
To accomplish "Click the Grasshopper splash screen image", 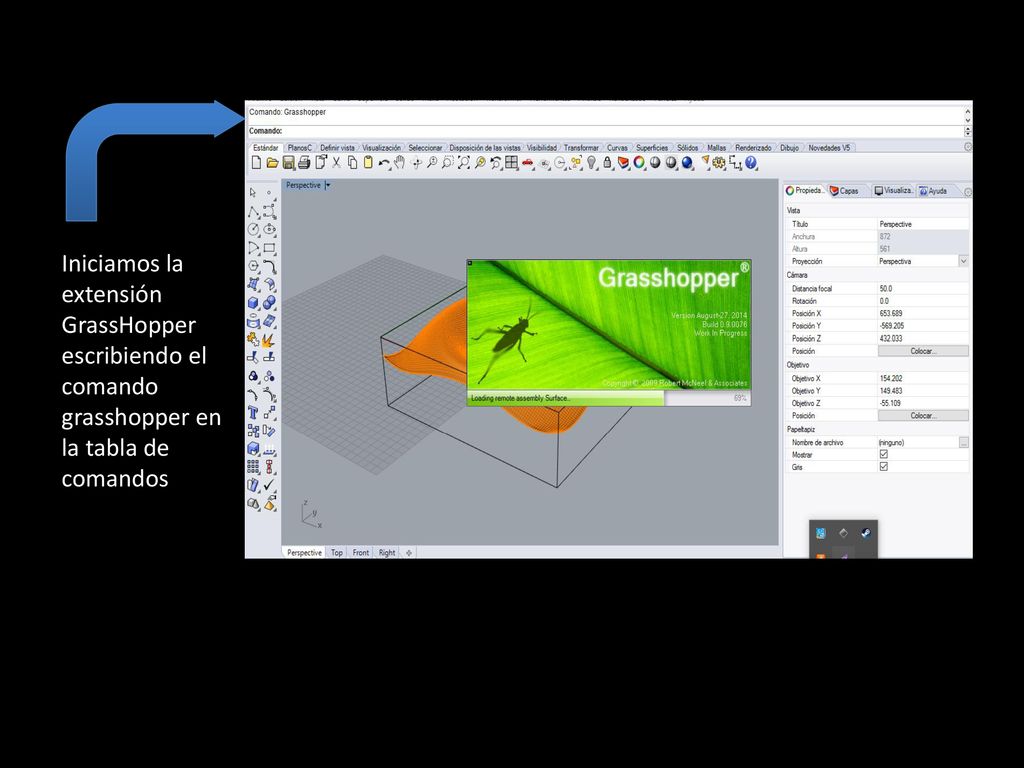I will coord(609,325).
